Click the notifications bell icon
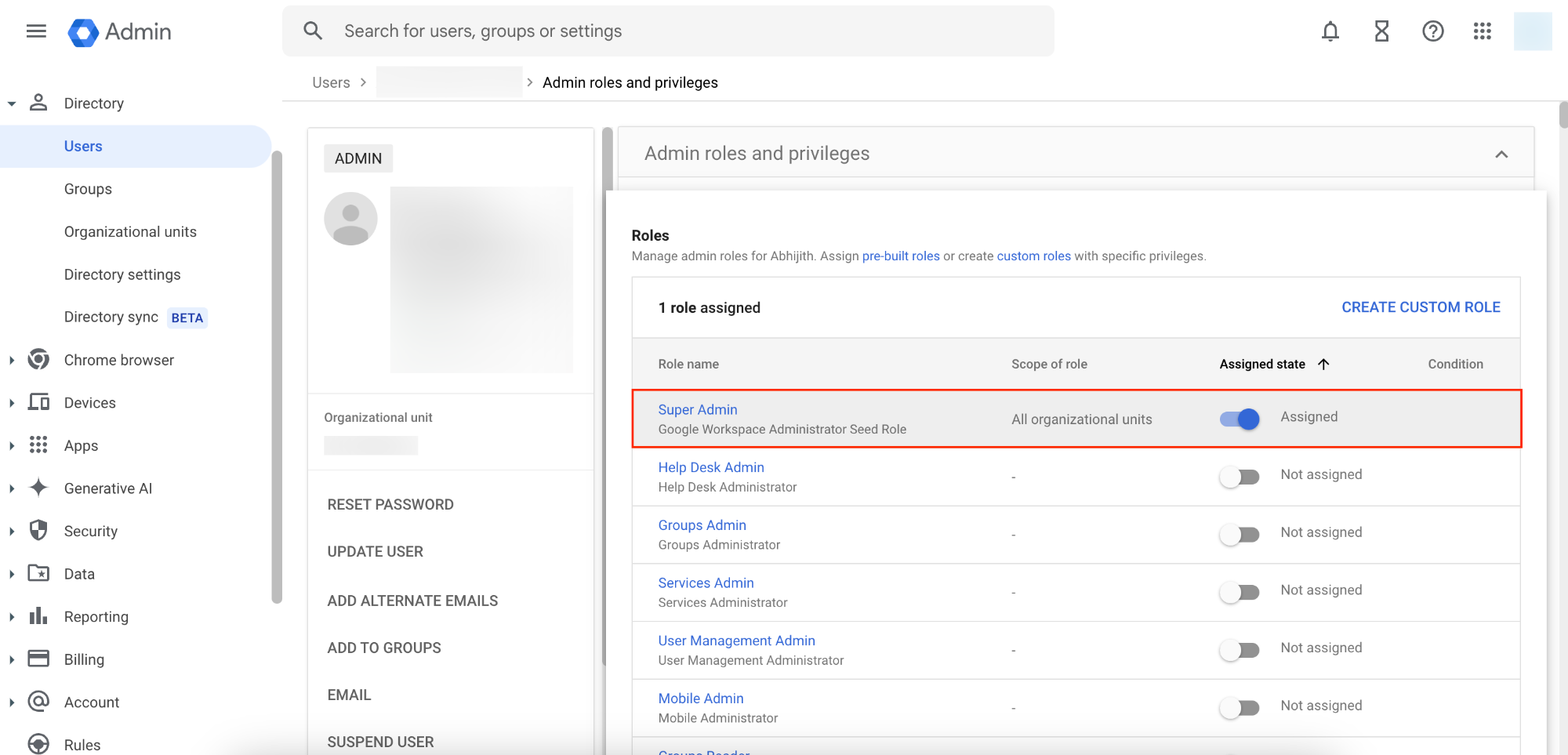 point(1330,31)
